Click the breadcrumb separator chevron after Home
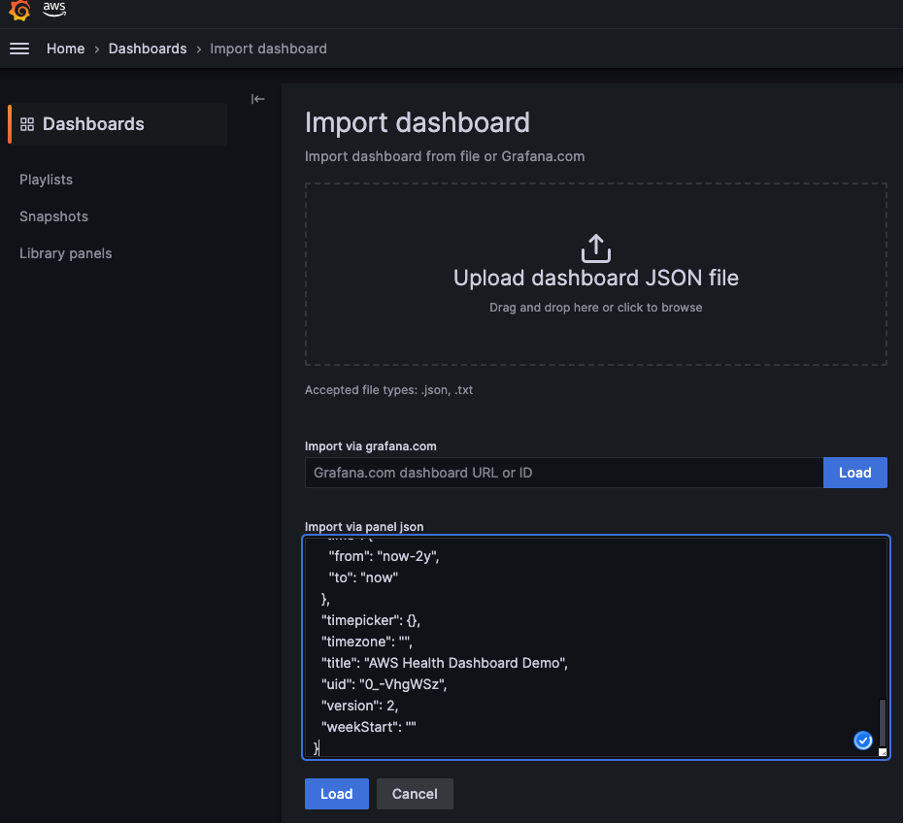 click(x=96, y=48)
